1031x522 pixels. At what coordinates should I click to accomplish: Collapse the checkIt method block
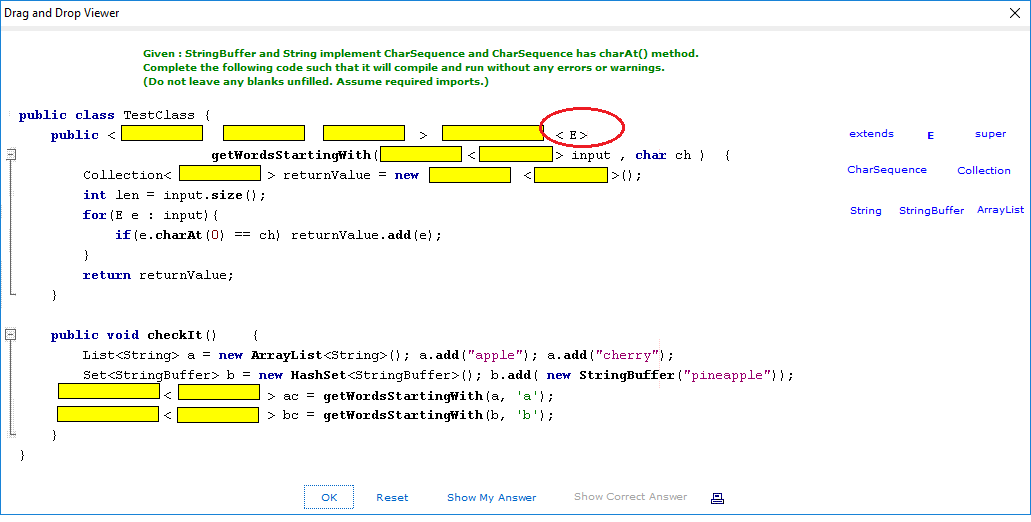point(11,335)
